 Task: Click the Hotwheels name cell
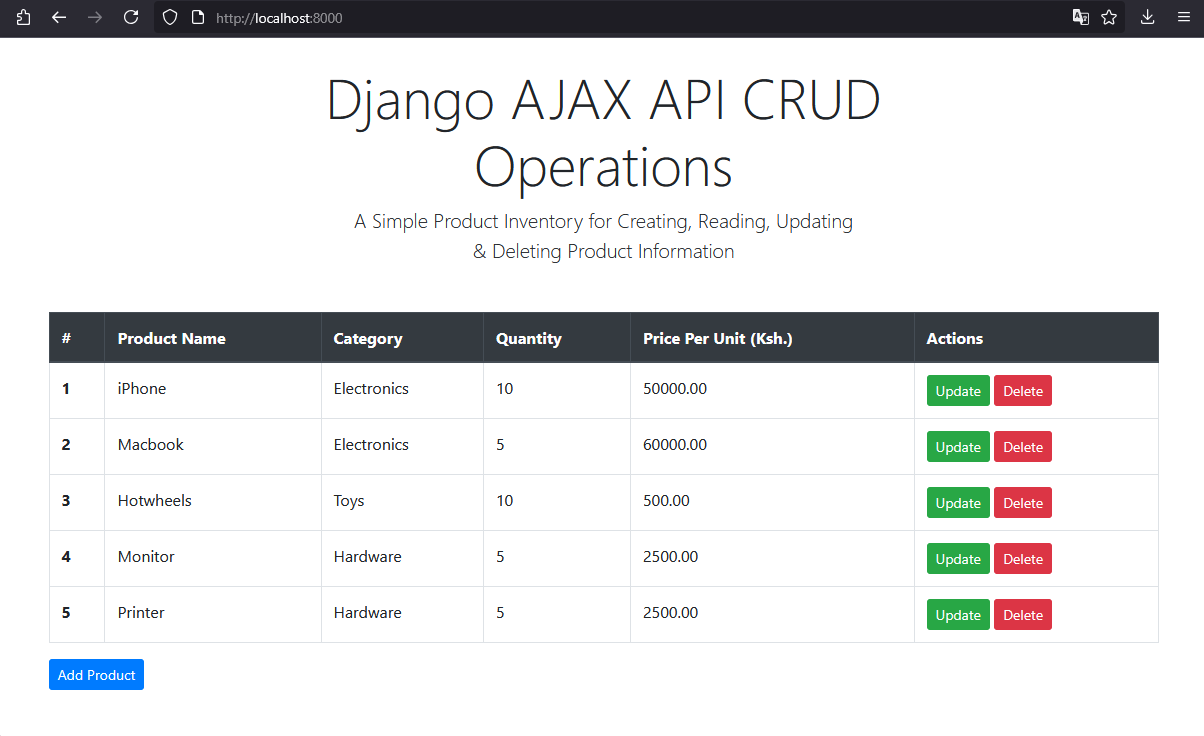(213, 503)
